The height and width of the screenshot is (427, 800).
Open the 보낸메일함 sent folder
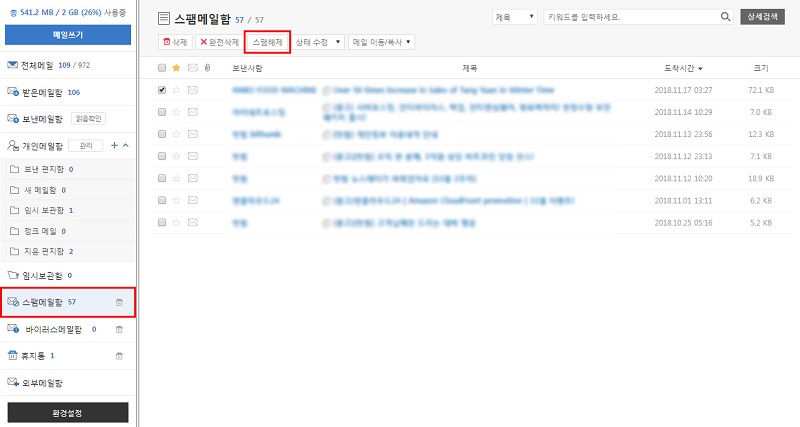[42, 119]
